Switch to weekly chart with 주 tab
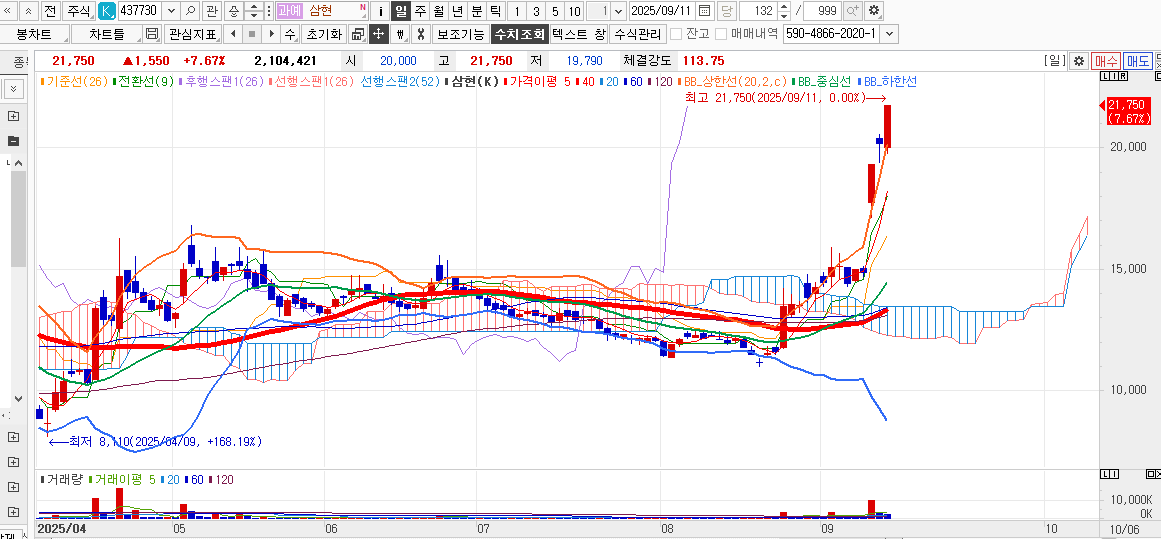 (x=420, y=11)
